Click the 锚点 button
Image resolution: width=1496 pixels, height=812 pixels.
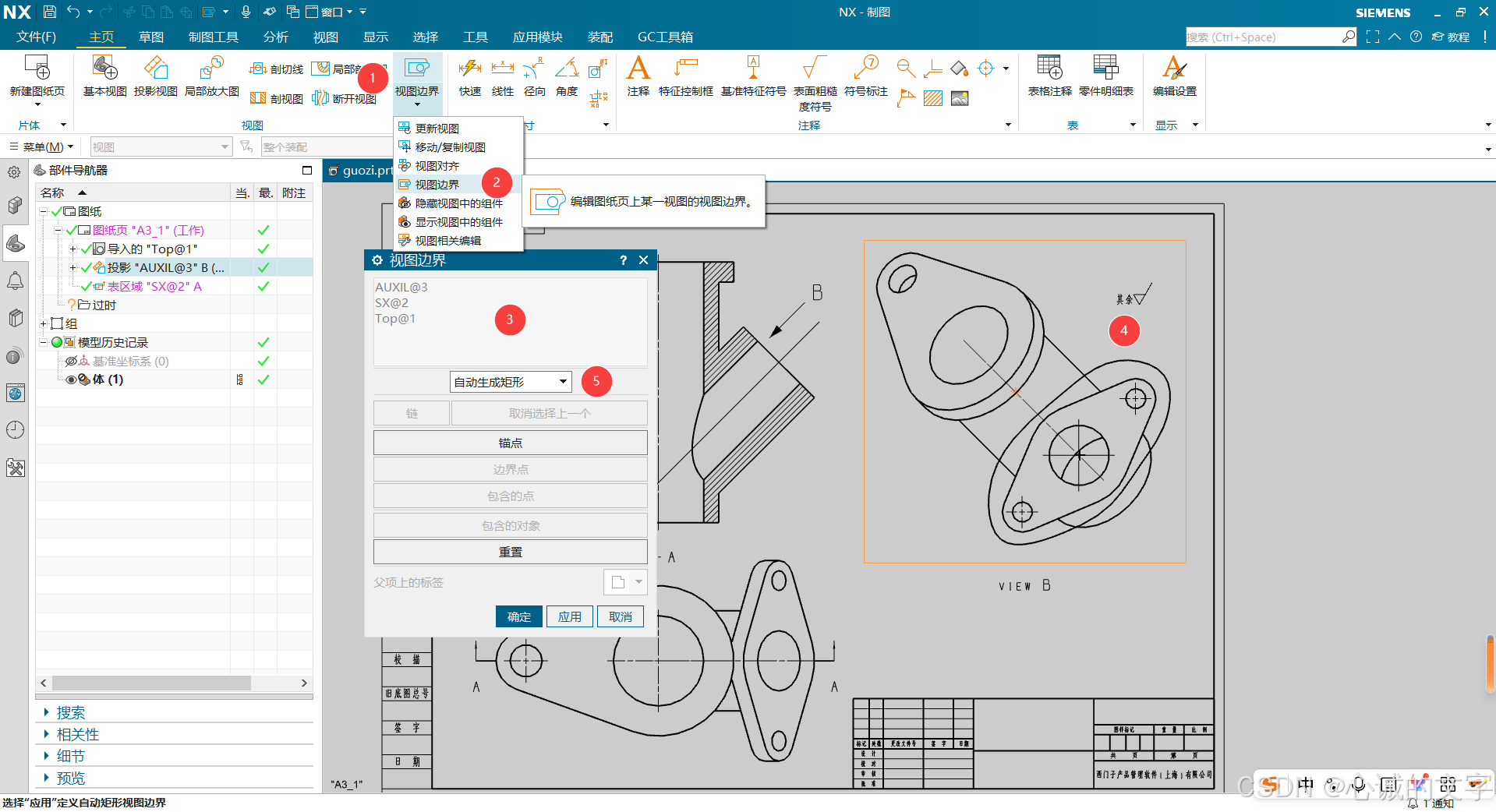coord(511,443)
